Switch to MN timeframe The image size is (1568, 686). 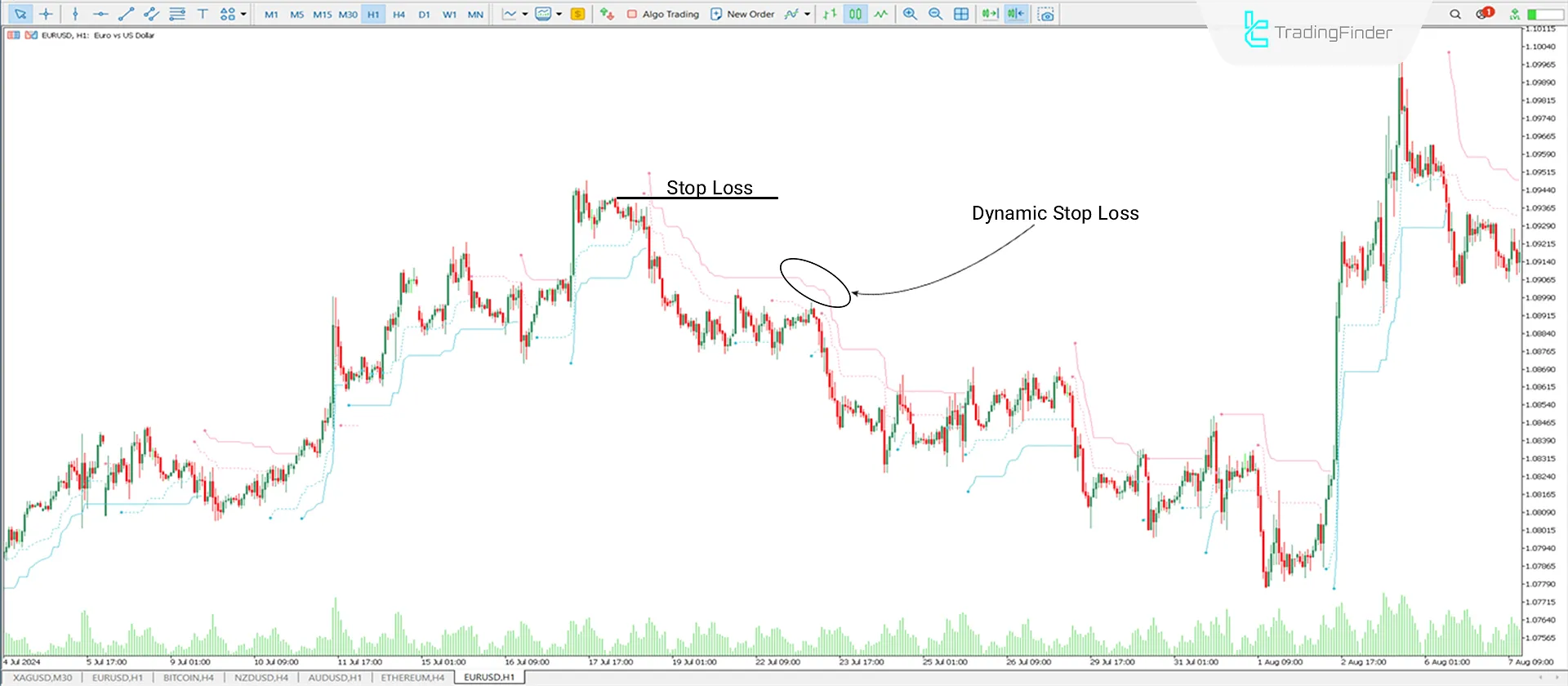click(x=475, y=15)
